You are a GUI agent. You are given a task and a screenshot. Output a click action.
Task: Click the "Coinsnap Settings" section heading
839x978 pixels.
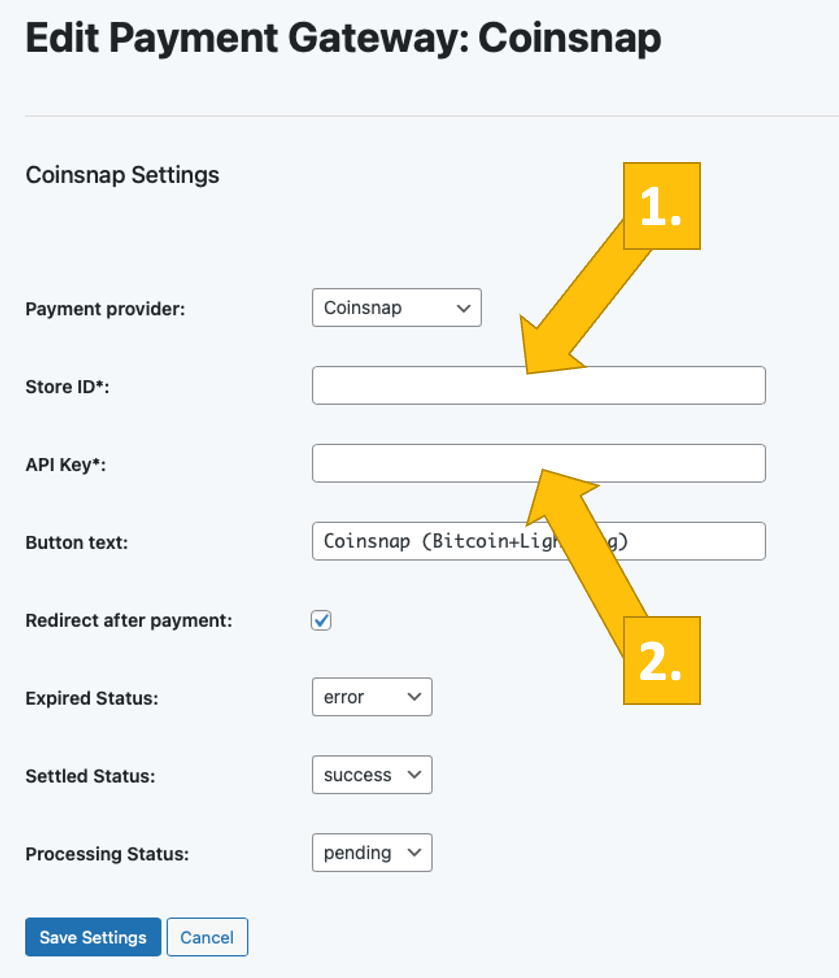coord(122,175)
